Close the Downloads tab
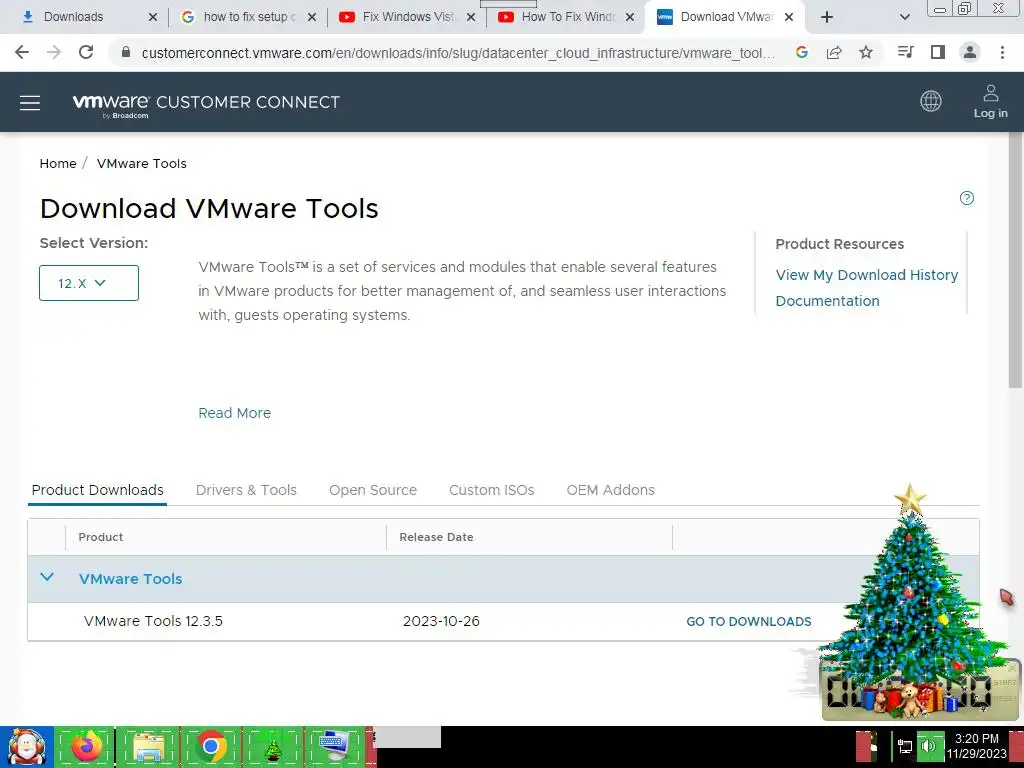 pos(153,17)
